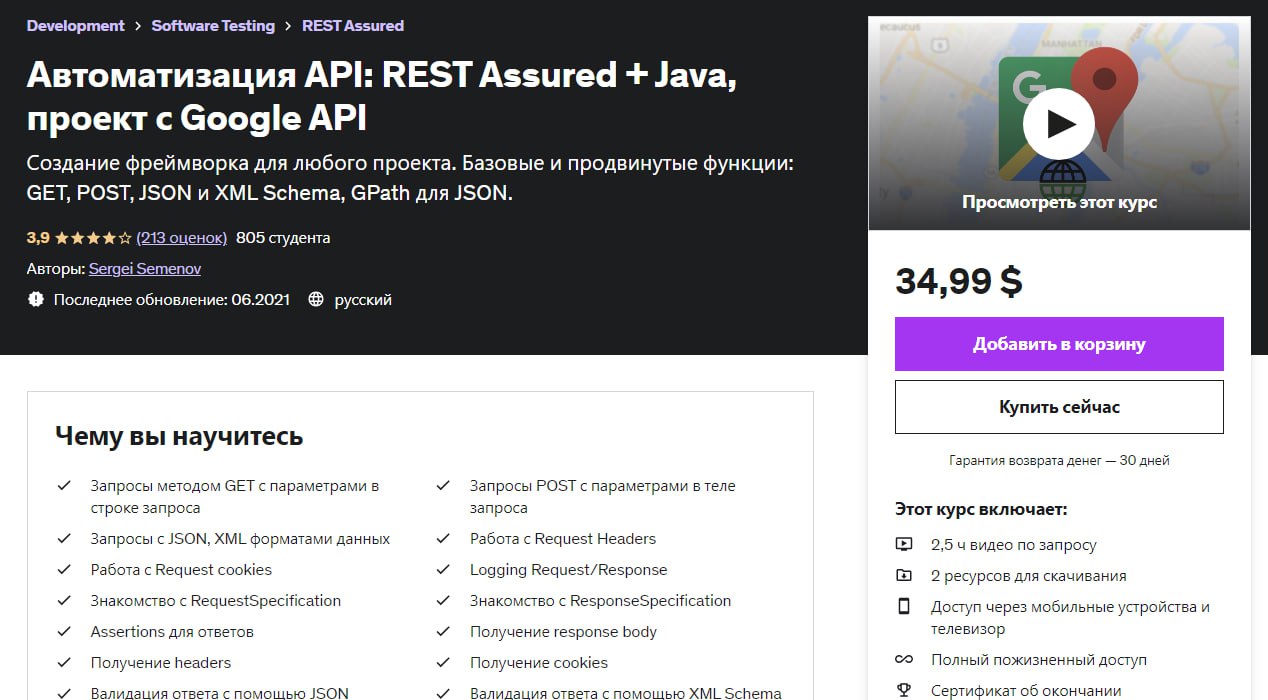Click the downloadable resources icon
The width and height of the screenshot is (1268, 700).
click(x=904, y=576)
